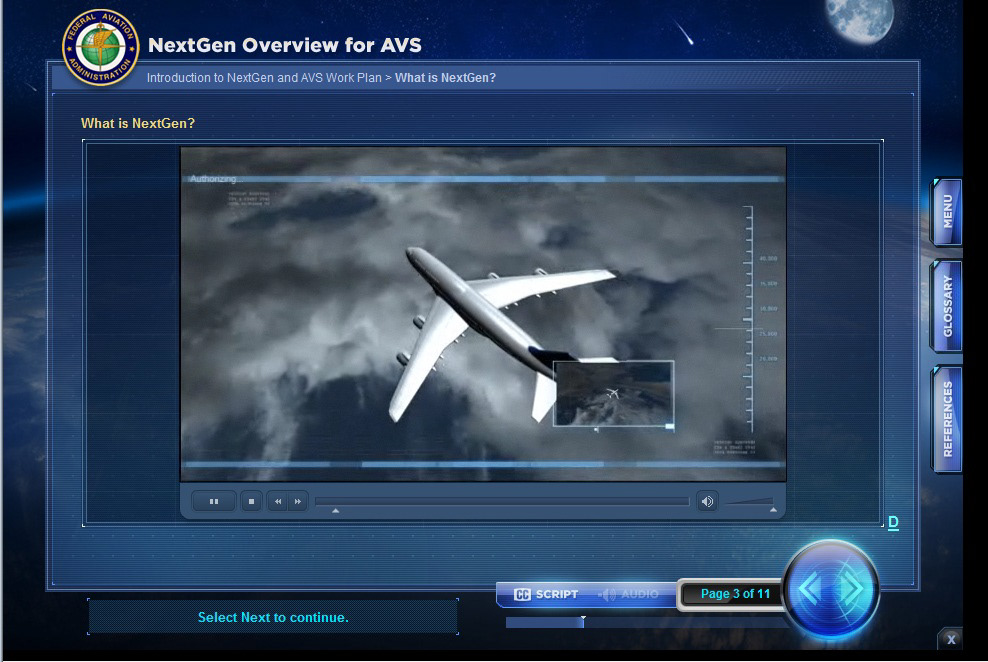988x662 pixels.
Task: Click 'Select Next to continue.' prompt
Action: coord(273,617)
